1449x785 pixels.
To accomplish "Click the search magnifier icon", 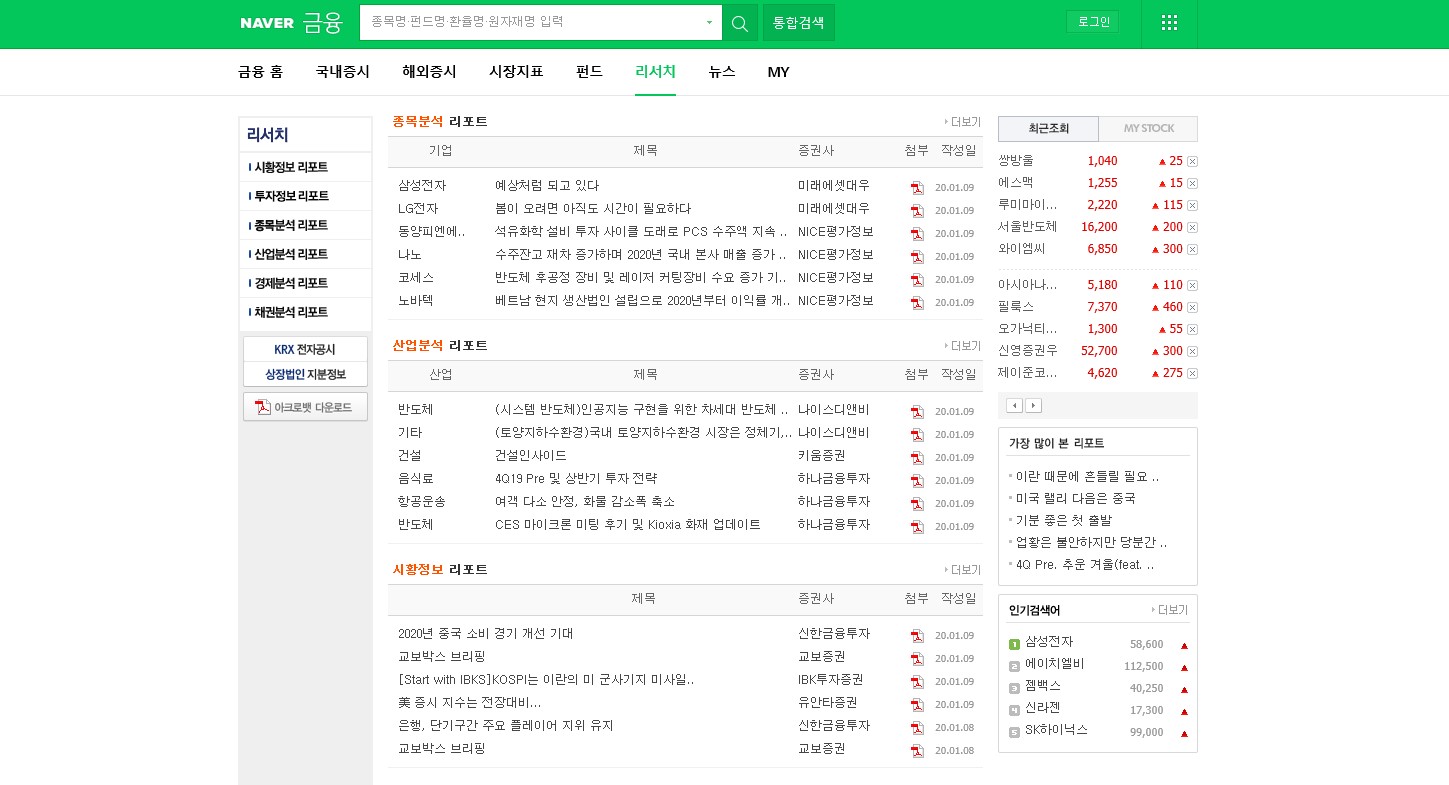I will click(x=740, y=23).
